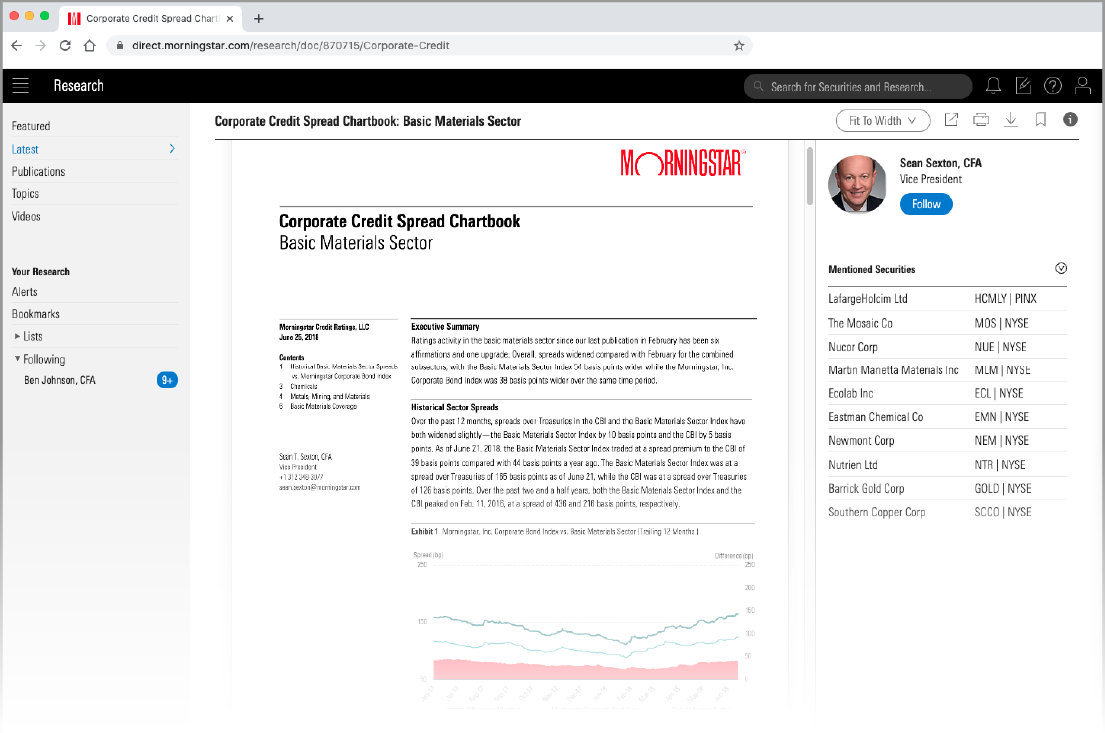Show document info icon
This screenshot has height=733, width=1105.
click(1070, 120)
